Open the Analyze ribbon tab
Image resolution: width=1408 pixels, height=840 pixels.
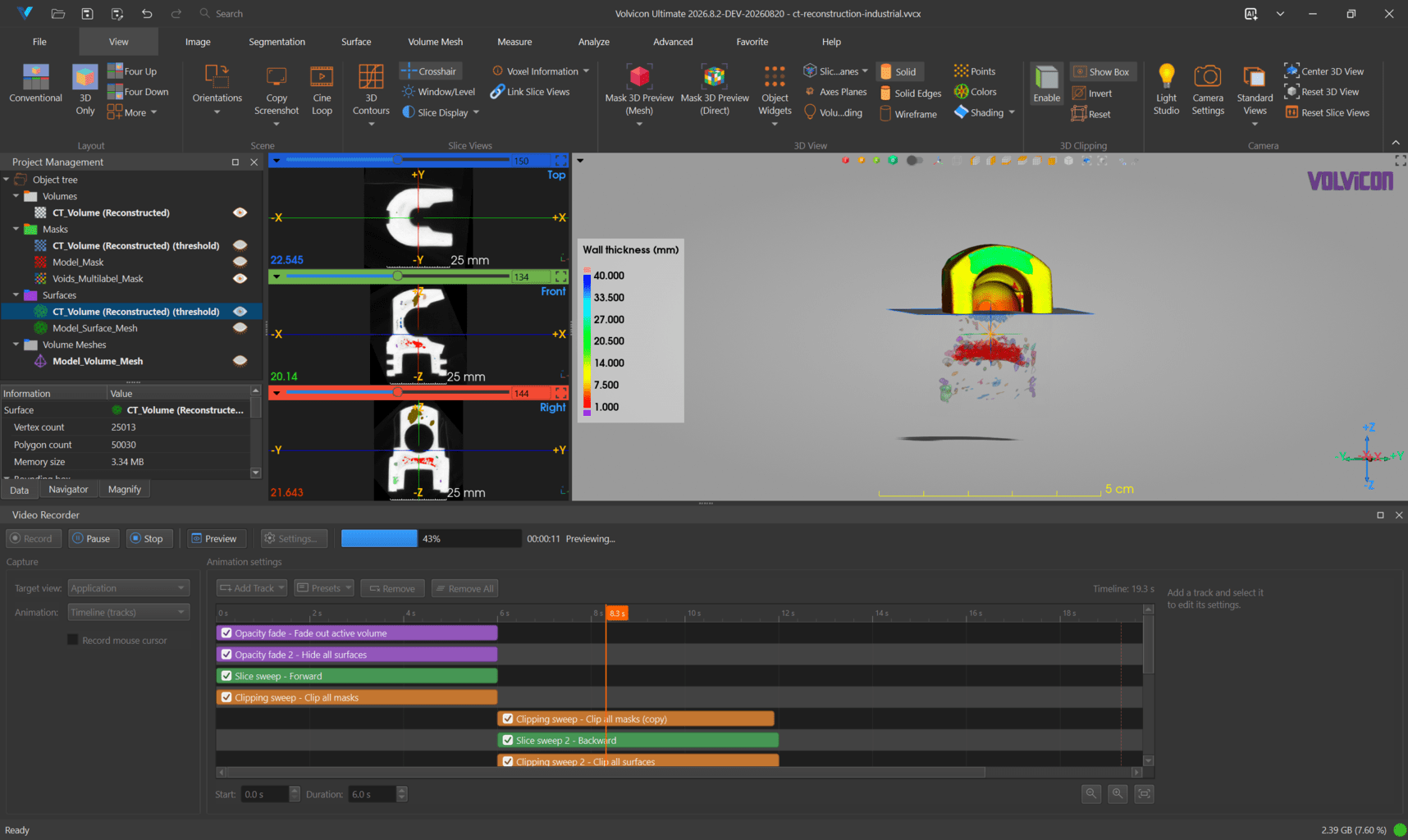click(593, 42)
